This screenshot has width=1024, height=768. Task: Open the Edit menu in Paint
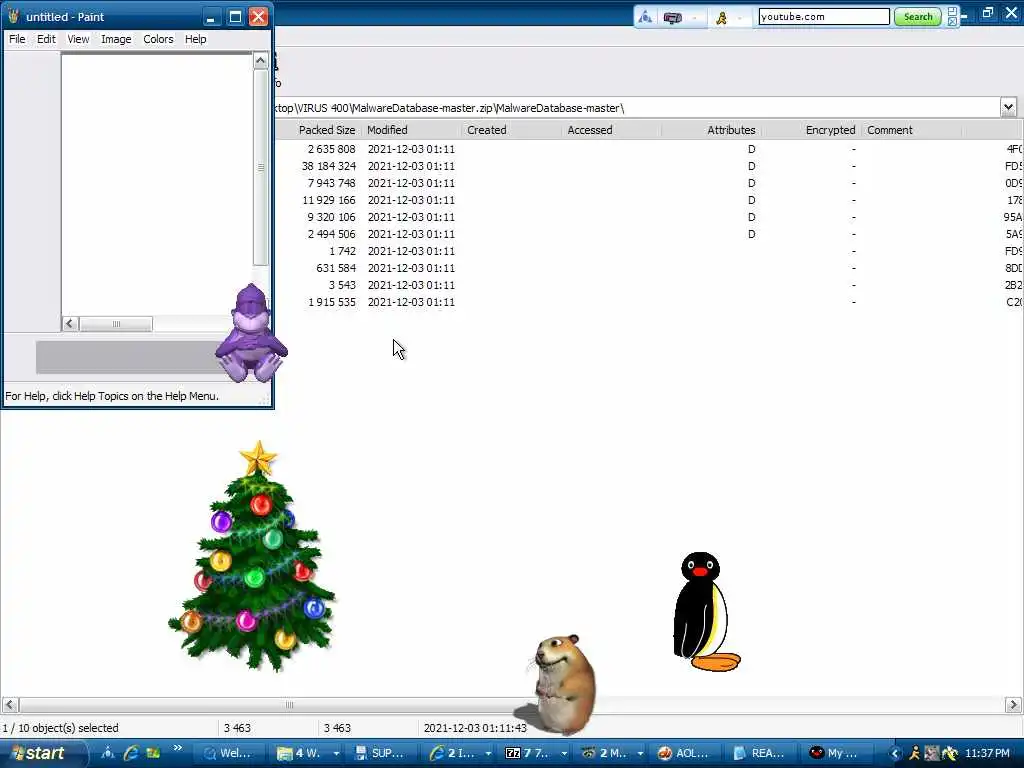coord(46,39)
